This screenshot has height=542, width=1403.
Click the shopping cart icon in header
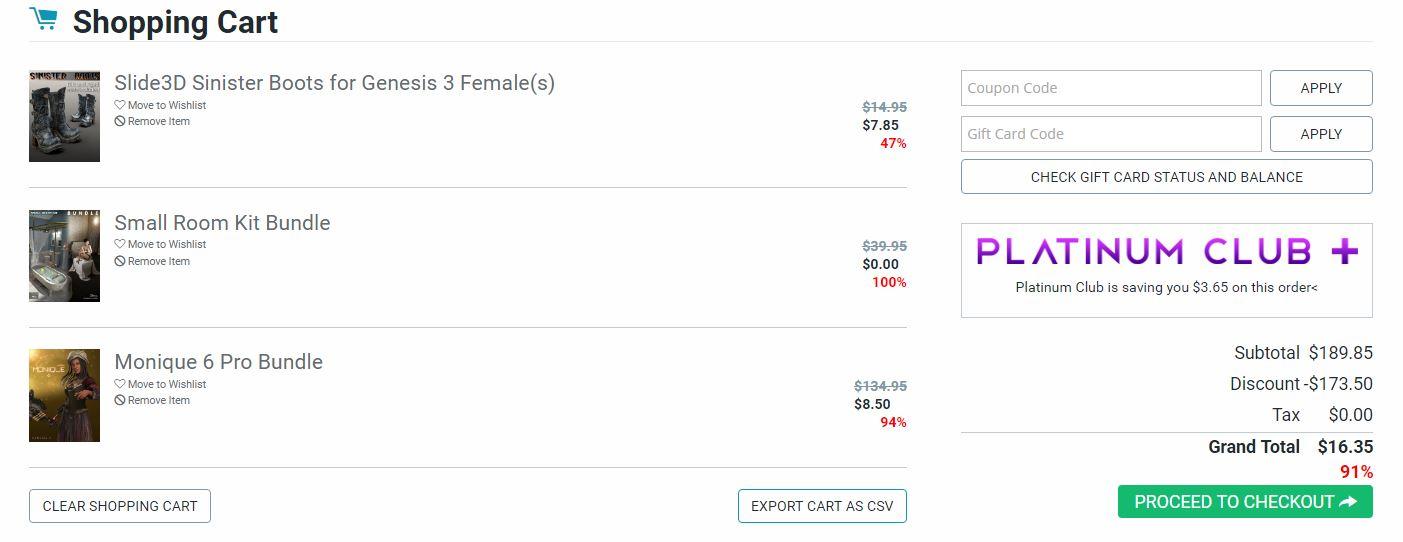point(43,19)
